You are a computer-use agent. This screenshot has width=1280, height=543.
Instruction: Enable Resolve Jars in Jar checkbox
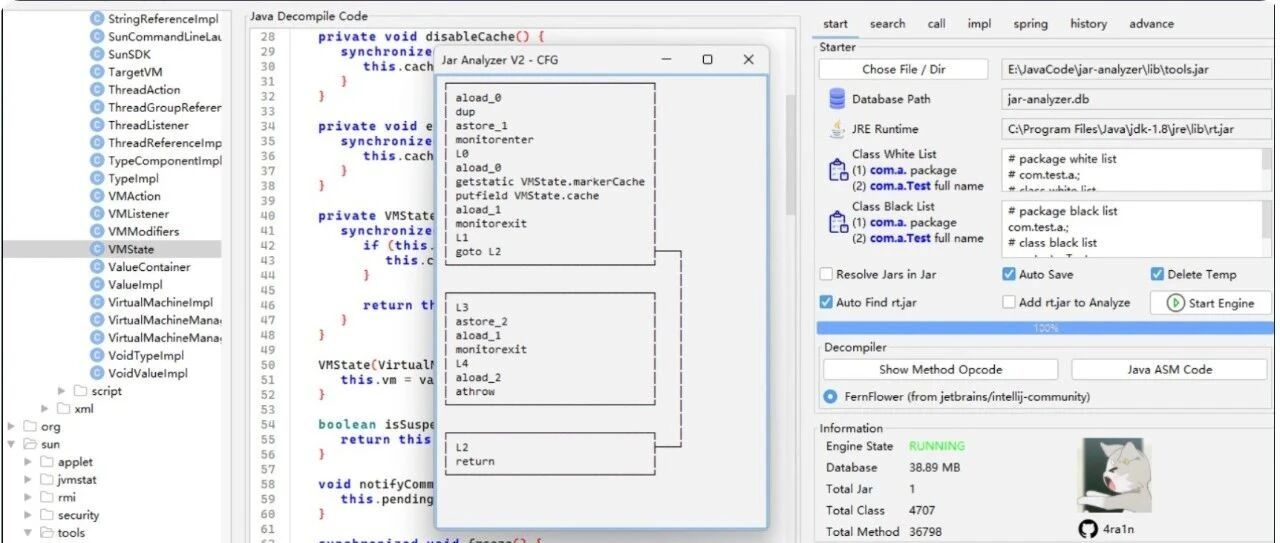point(826,274)
